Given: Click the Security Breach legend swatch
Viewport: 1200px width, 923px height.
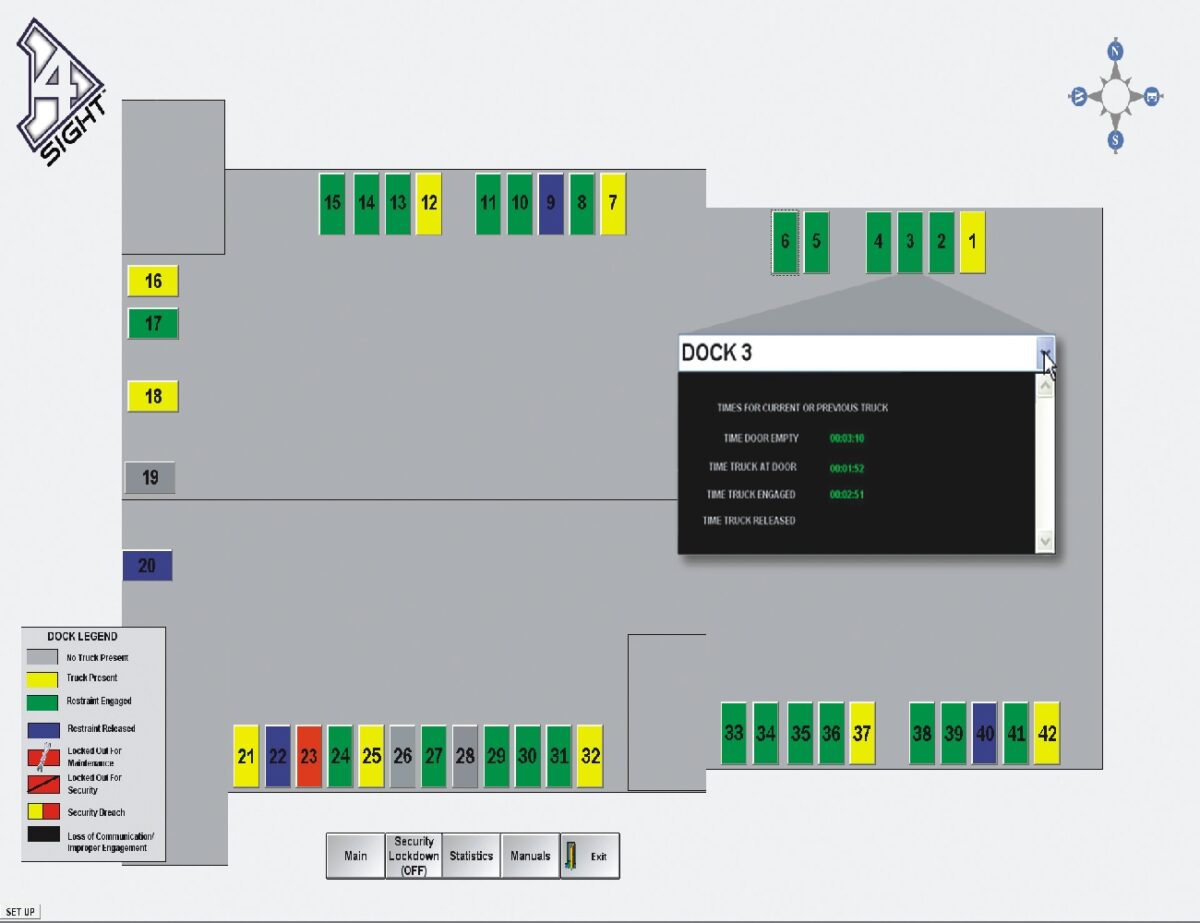Looking at the screenshot, I should pos(44,813).
